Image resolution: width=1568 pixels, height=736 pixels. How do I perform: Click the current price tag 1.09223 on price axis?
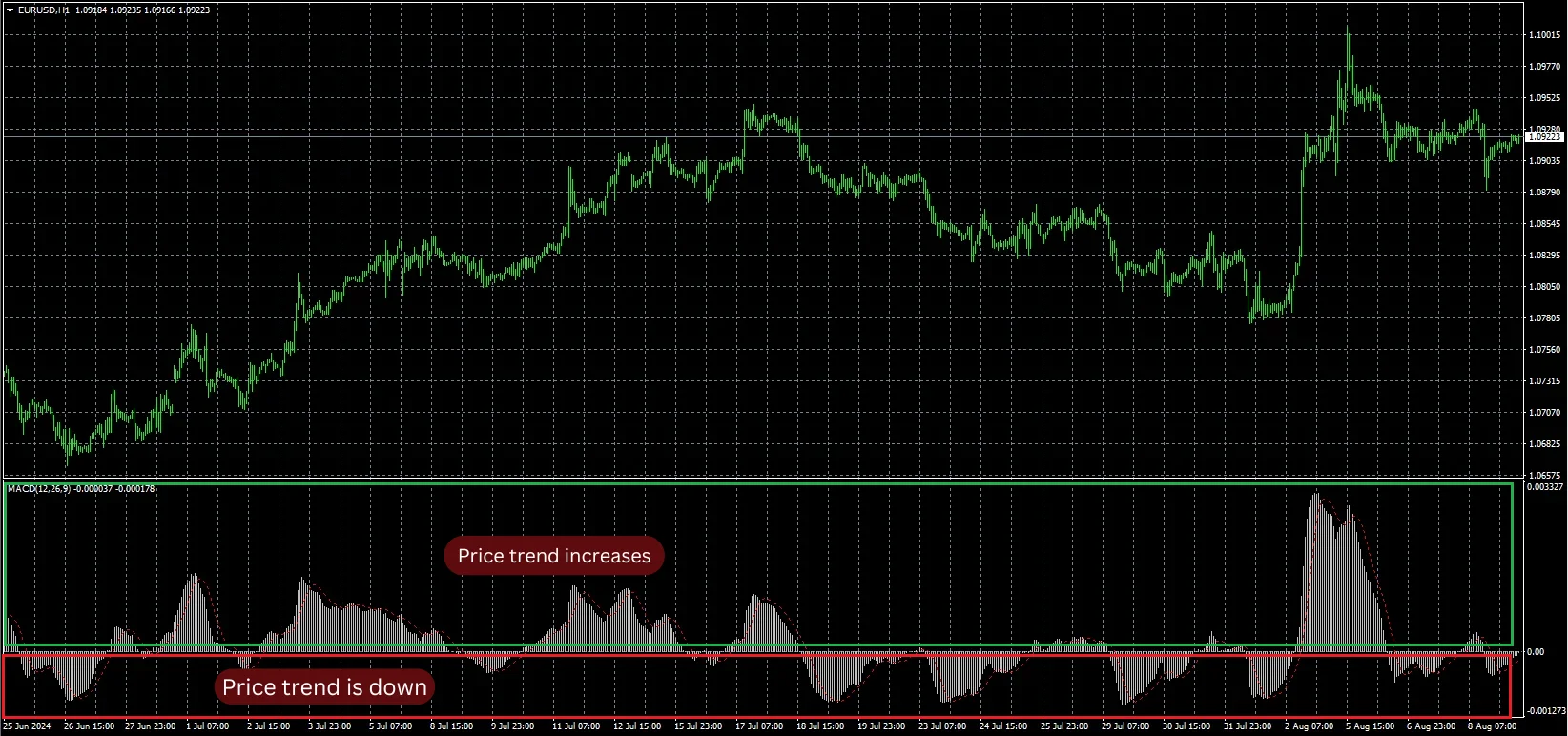click(1545, 137)
